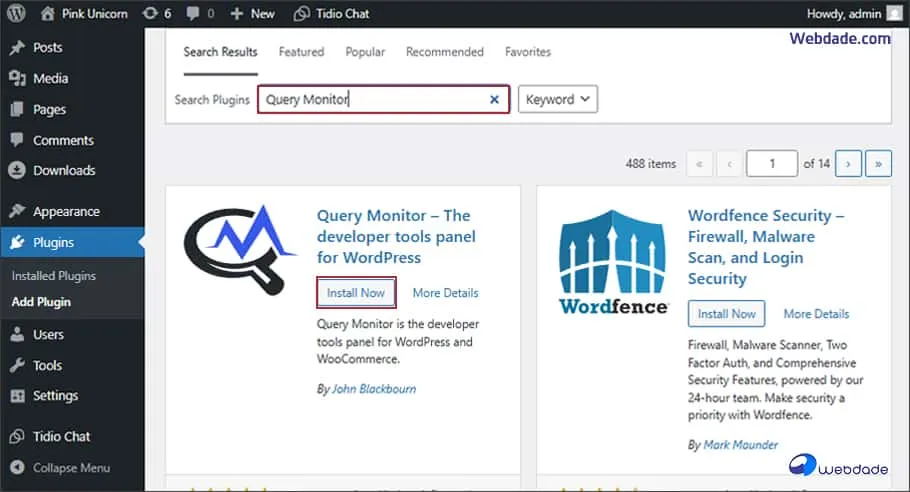Open the updates icon showing 6
This screenshot has height=492, width=910.
point(156,14)
